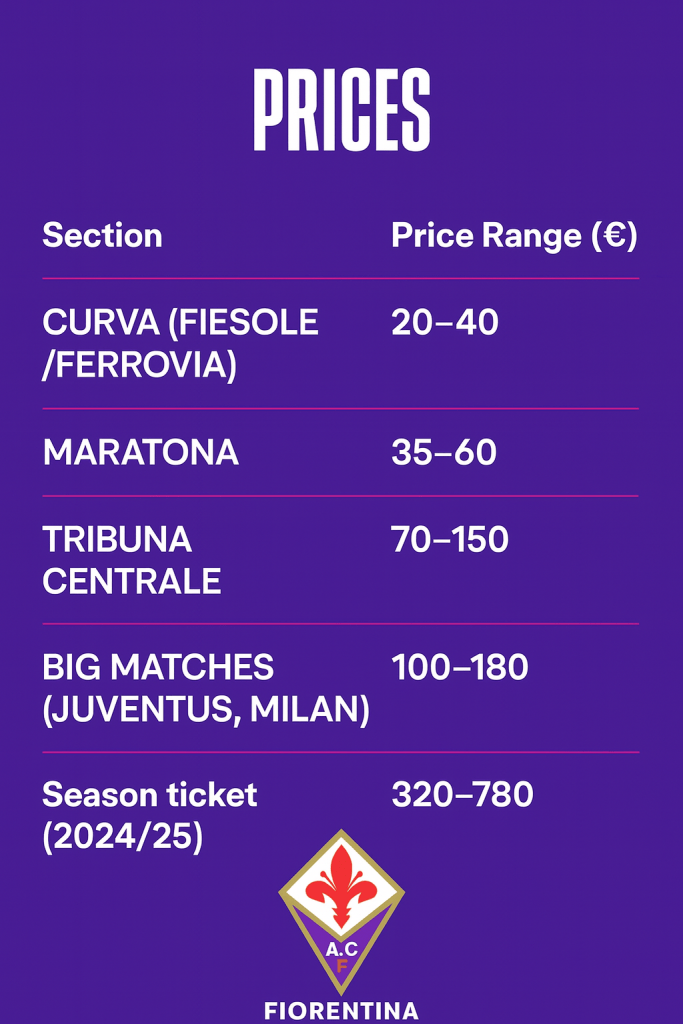Select the MARATONA section label
The image size is (683, 1024).
[x=141, y=452]
